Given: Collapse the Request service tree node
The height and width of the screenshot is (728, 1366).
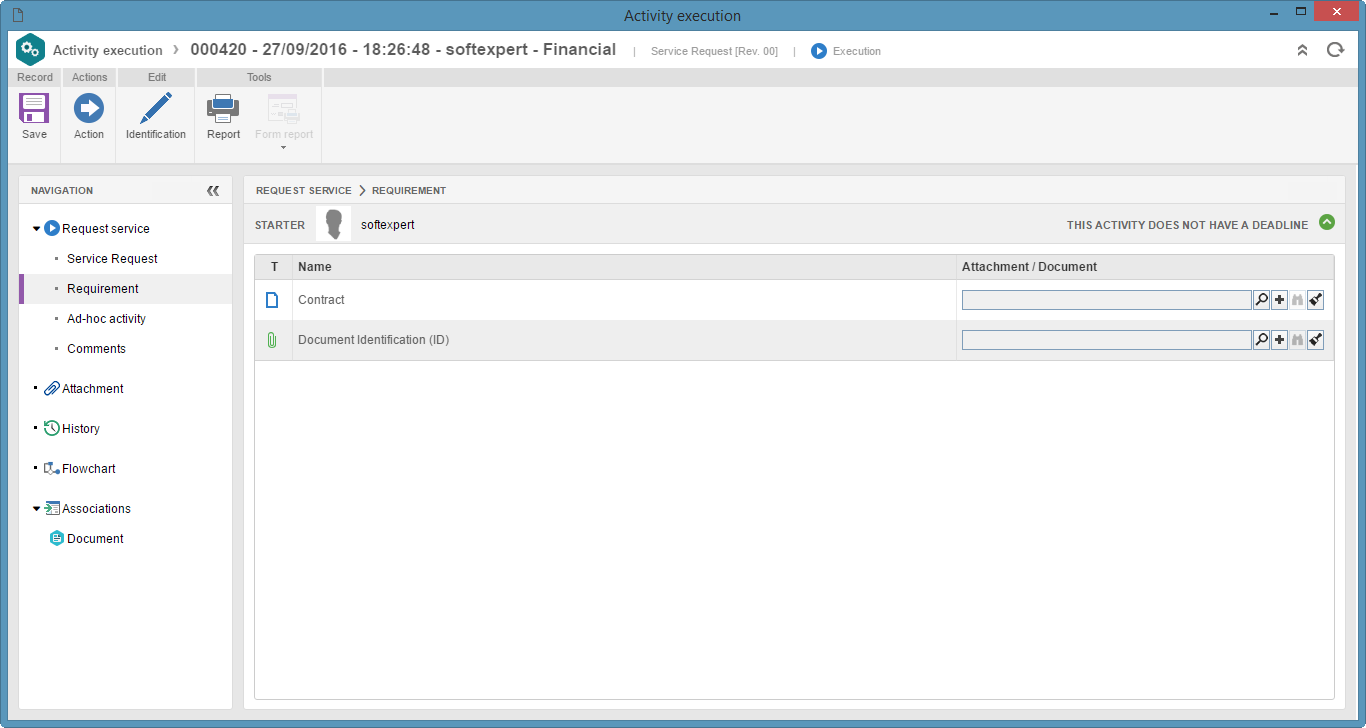Looking at the screenshot, I should (x=37, y=229).
